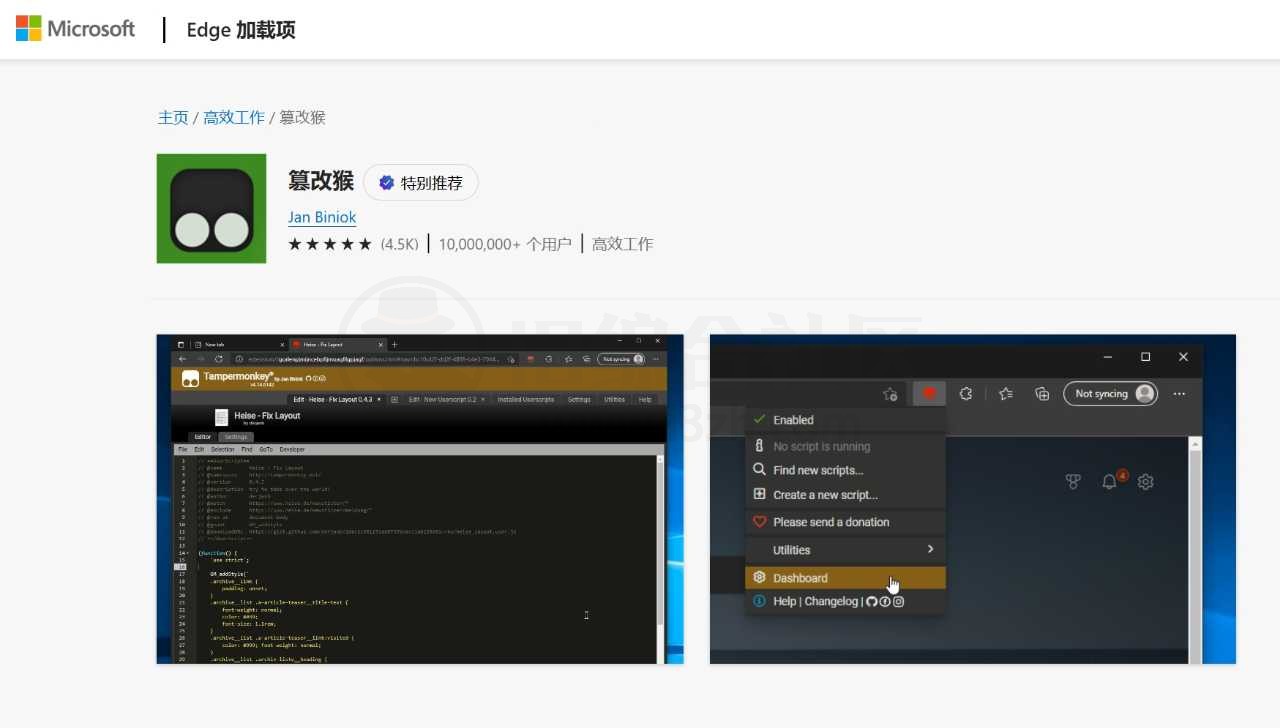The width and height of the screenshot is (1280, 728).
Task: Click the page settings gear in right screenshot
Action: tap(1146, 482)
